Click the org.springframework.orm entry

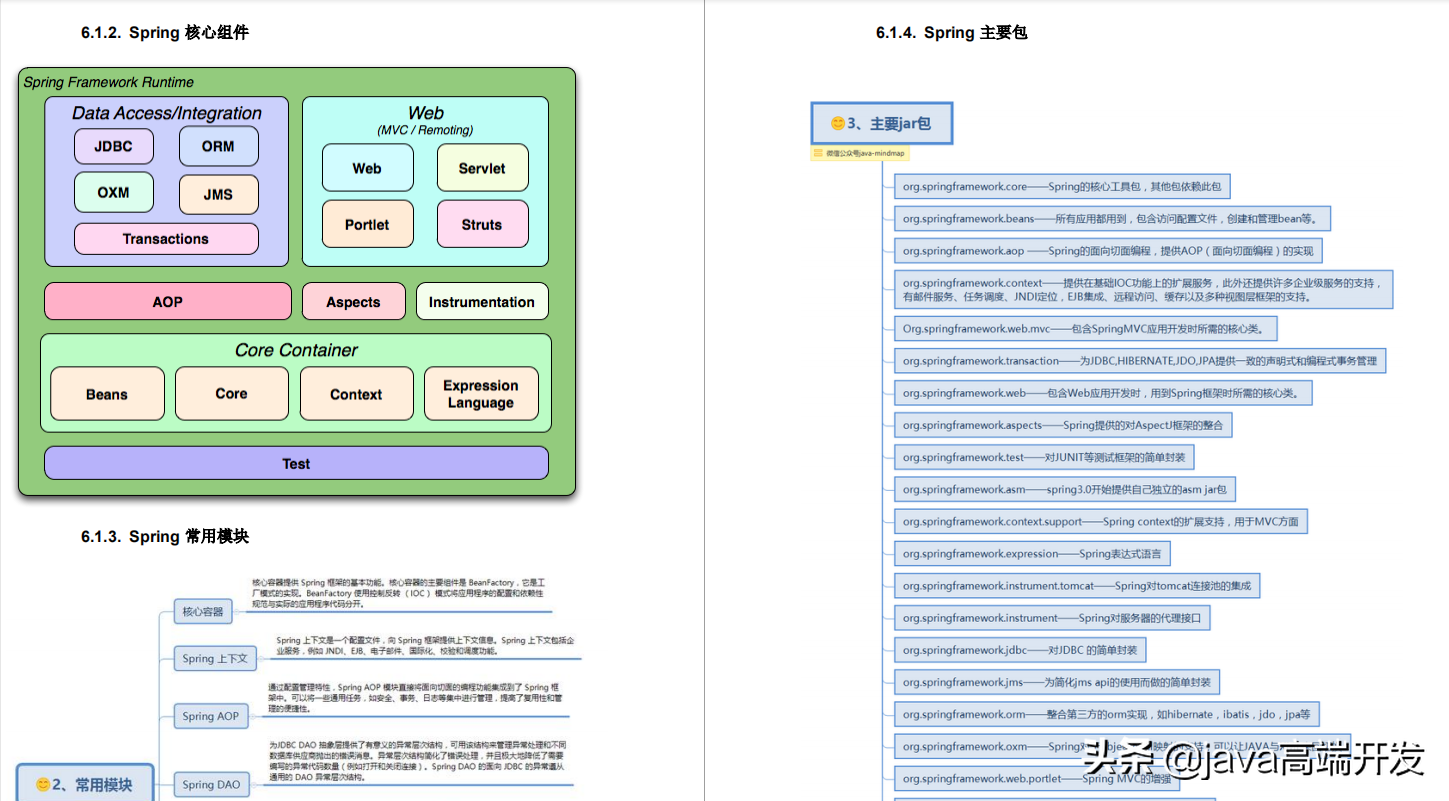pyautogui.click(x=1107, y=714)
